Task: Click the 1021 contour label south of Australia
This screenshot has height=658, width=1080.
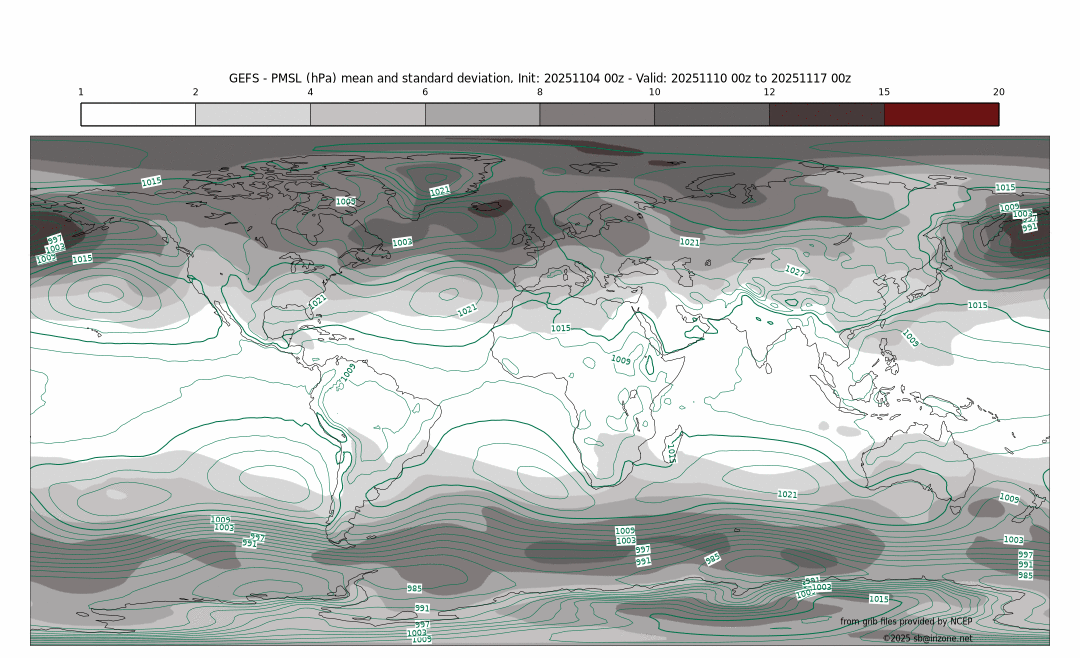Action: [x=788, y=494]
